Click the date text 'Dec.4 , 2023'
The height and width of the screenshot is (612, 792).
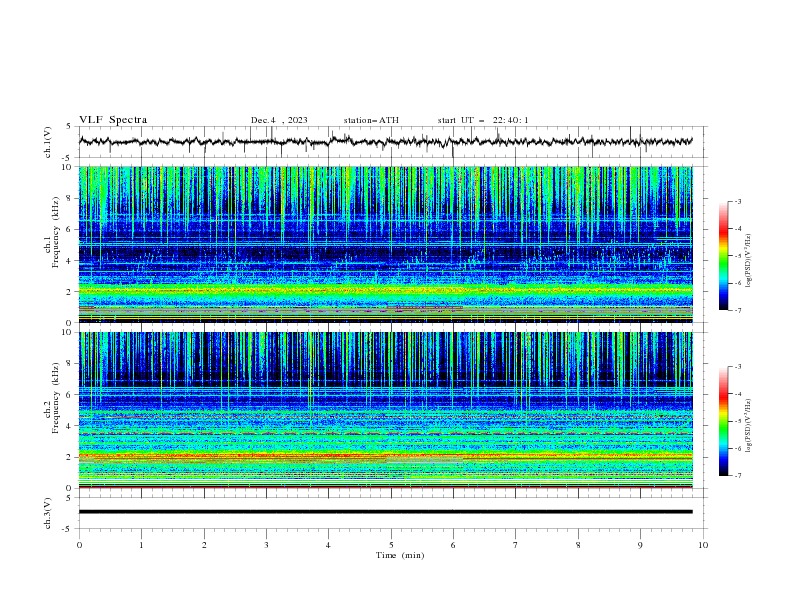[x=279, y=120]
